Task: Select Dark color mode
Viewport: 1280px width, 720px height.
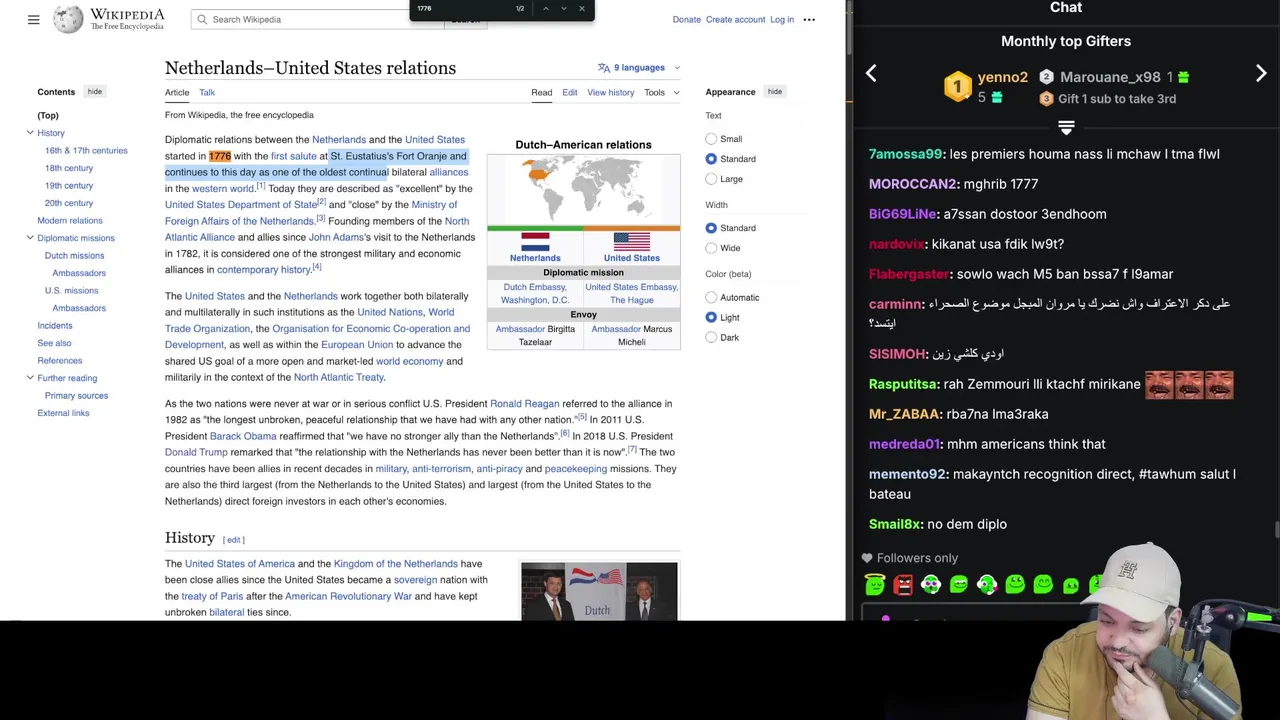Action: [x=711, y=337]
